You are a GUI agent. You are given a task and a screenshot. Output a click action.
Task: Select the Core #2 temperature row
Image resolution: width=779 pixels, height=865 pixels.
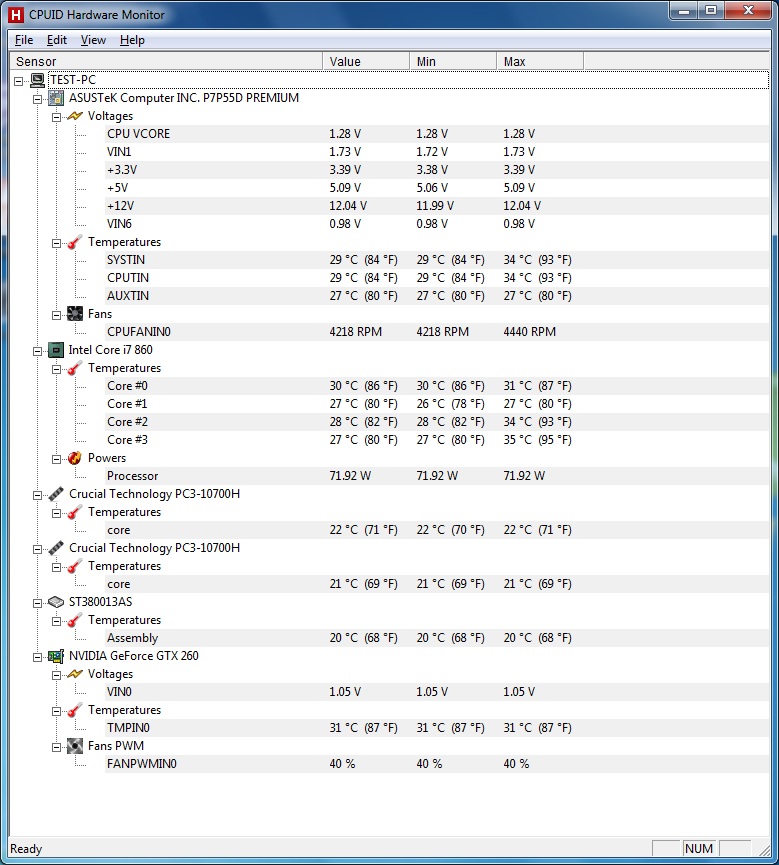[437, 422]
